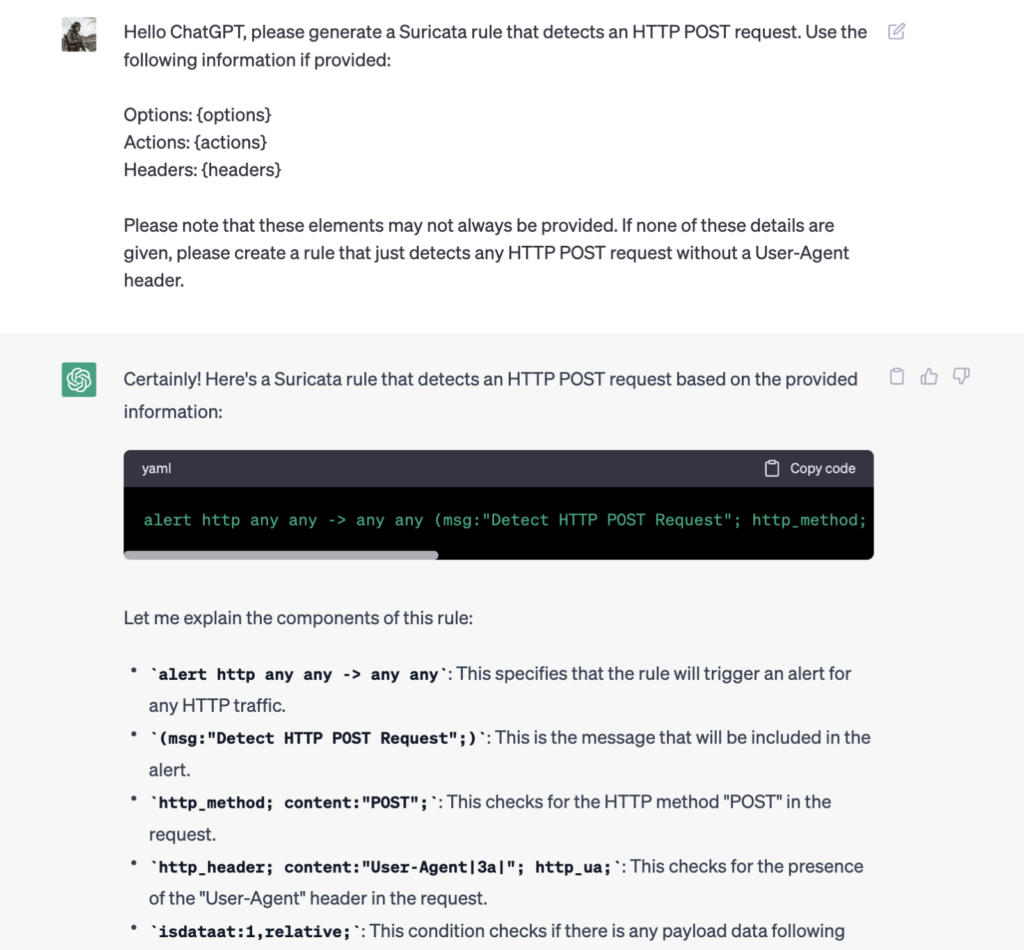Image resolution: width=1024 pixels, height=950 pixels.
Task: Click the thumbs down icon
Action: 961,377
